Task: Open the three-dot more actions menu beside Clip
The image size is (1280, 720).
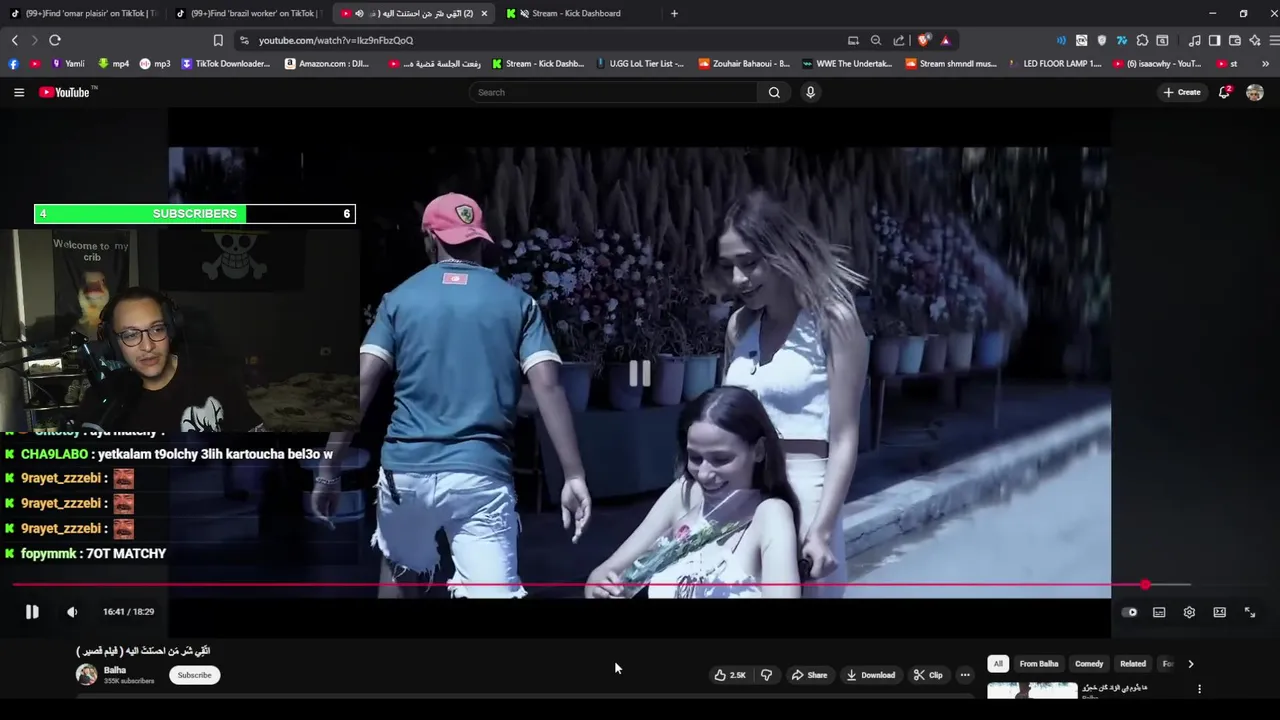Action: pos(965,675)
